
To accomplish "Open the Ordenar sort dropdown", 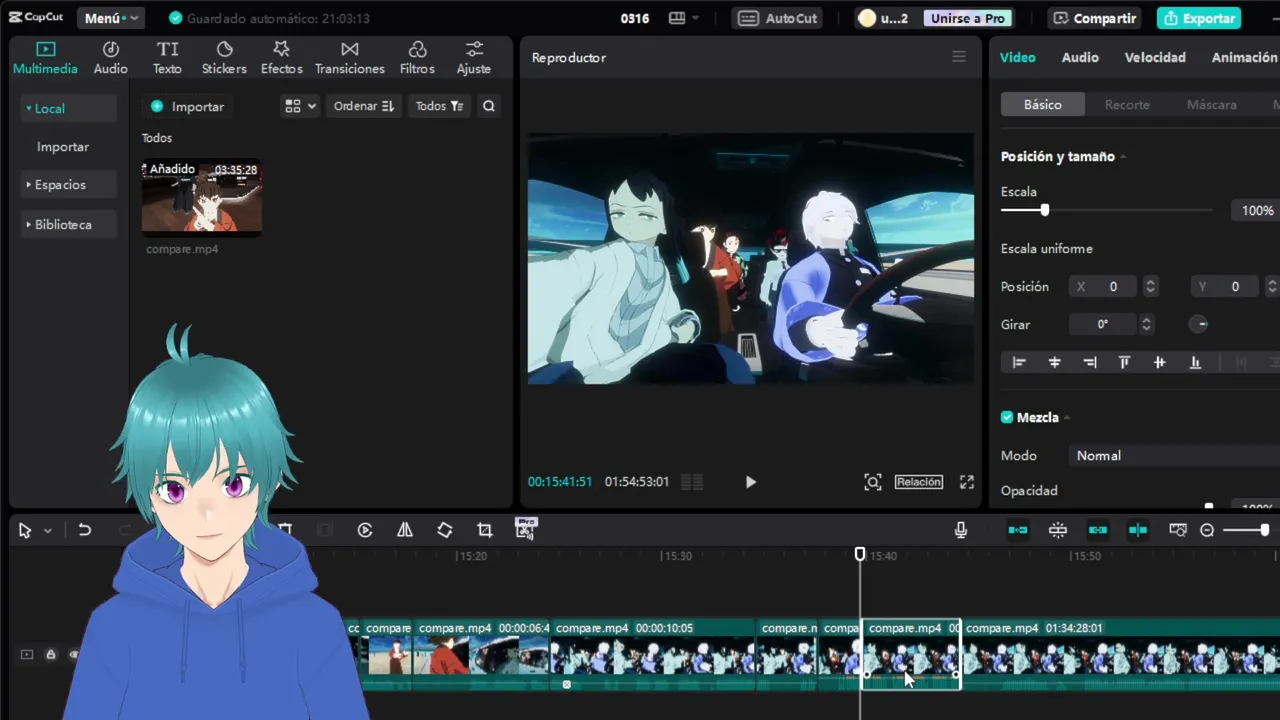I will click(x=364, y=106).
